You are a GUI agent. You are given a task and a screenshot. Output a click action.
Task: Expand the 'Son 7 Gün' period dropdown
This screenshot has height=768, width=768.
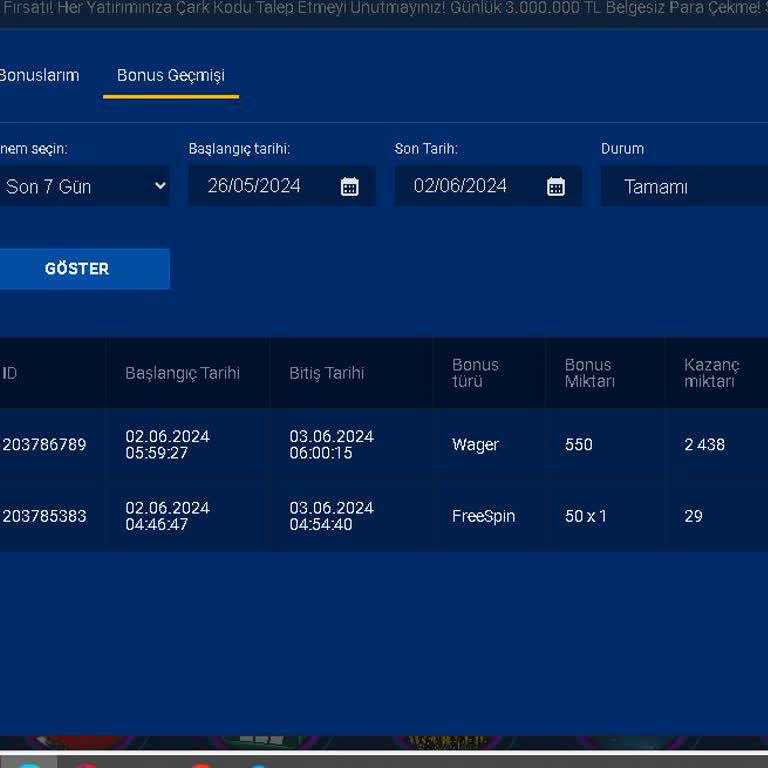[x=84, y=186]
